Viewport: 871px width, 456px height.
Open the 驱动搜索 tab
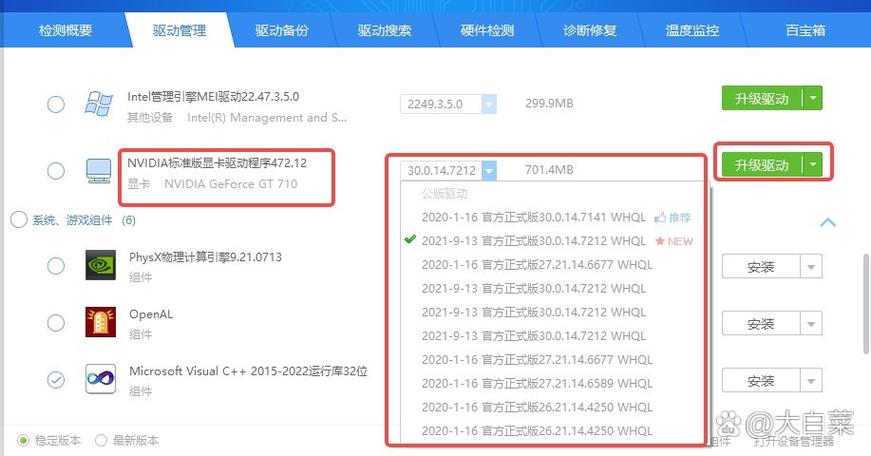(x=384, y=30)
